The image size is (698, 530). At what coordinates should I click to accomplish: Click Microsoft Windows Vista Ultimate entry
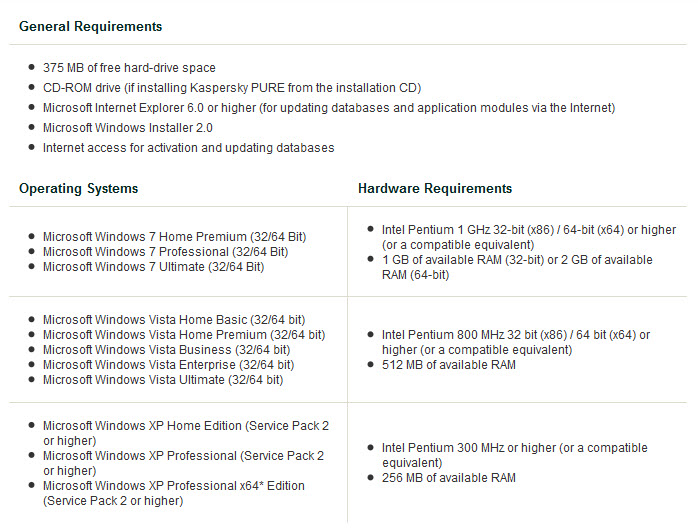pos(162,380)
